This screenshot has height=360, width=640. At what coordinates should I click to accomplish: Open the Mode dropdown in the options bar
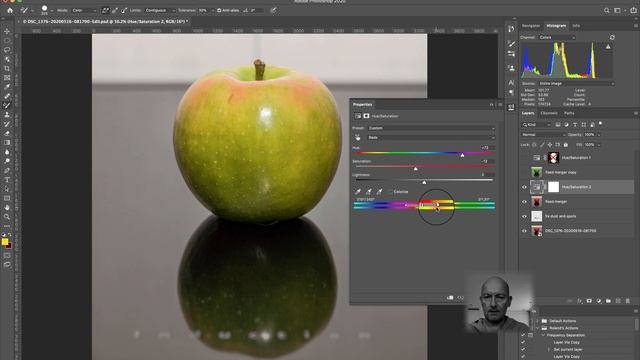(84, 10)
